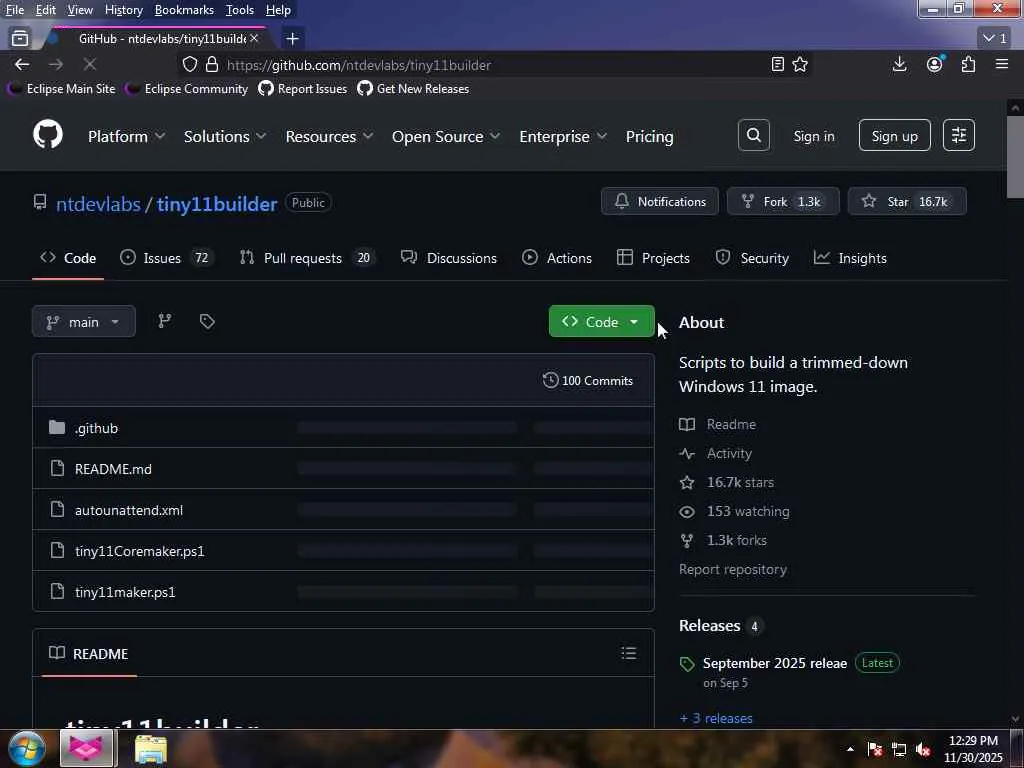Open the Firefox hamburger menu
Image resolution: width=1024 pixels, height=768 pixels.
[1002, 64]
